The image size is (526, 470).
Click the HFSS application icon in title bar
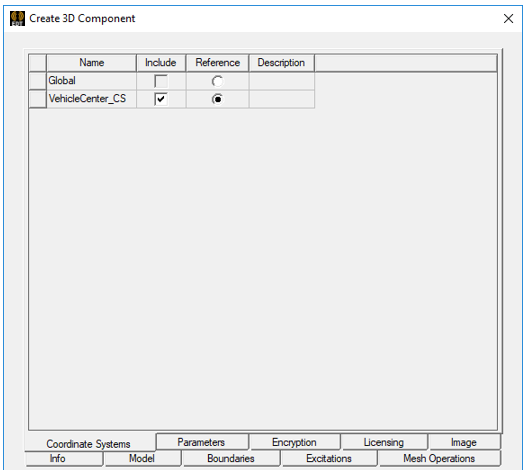click(x=17, y=18)
